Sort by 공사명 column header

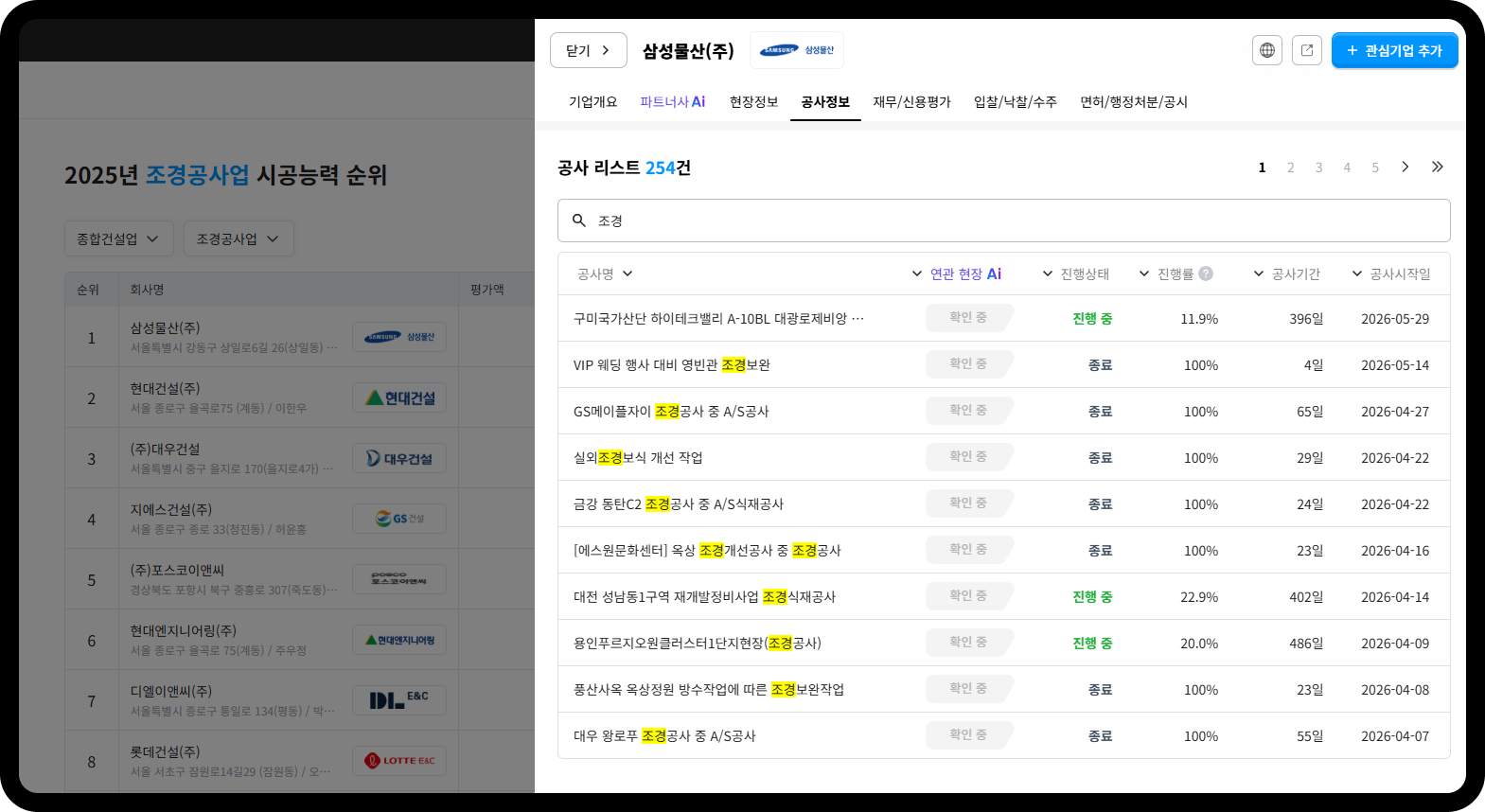pos(605,274)
